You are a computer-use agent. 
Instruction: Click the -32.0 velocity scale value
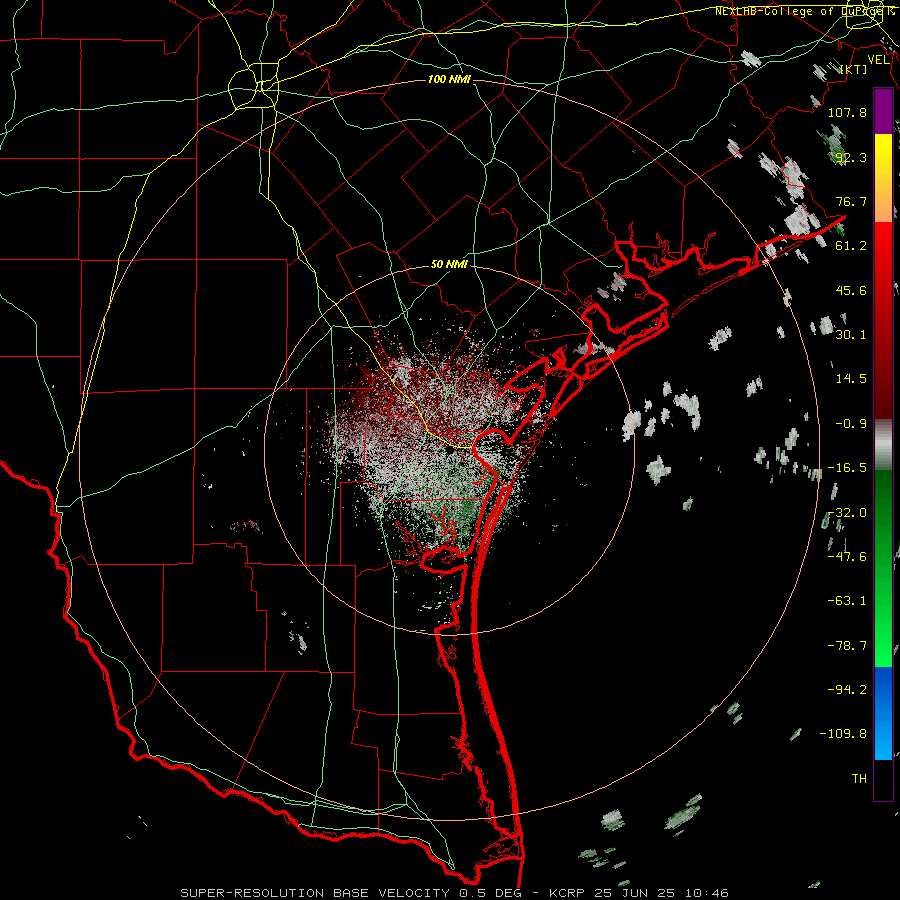pyautogui.click(x=847, y=513)
